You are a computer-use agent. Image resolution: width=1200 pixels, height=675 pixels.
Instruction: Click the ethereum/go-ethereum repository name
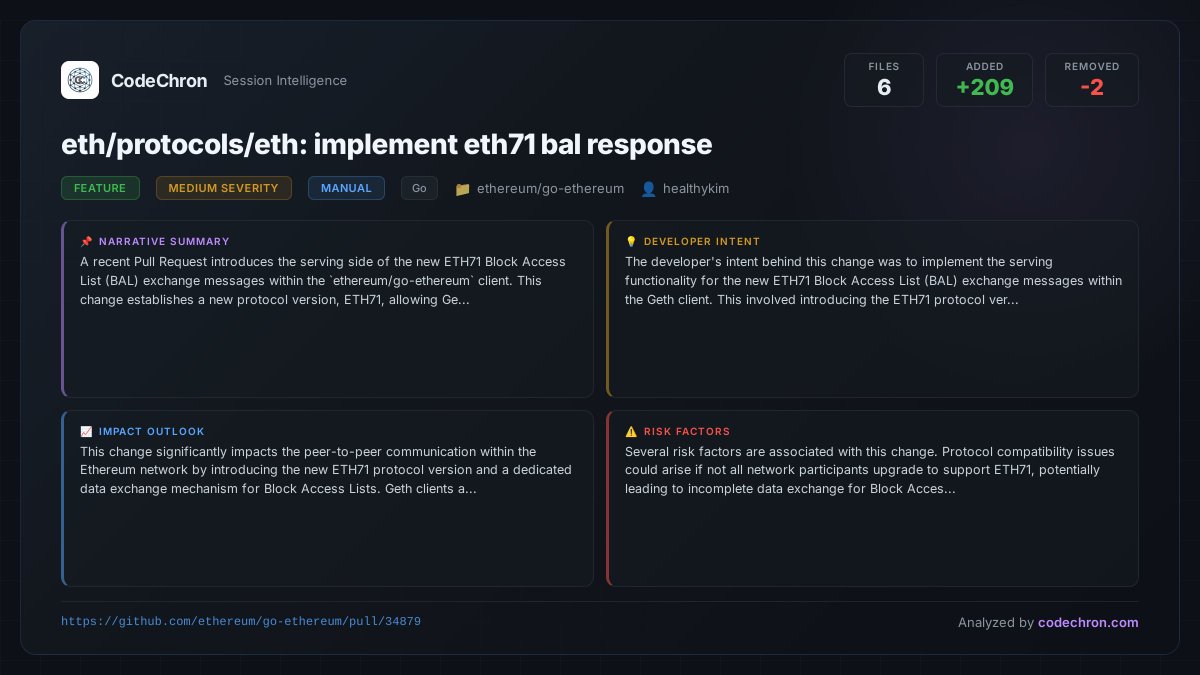coord(550,189)
